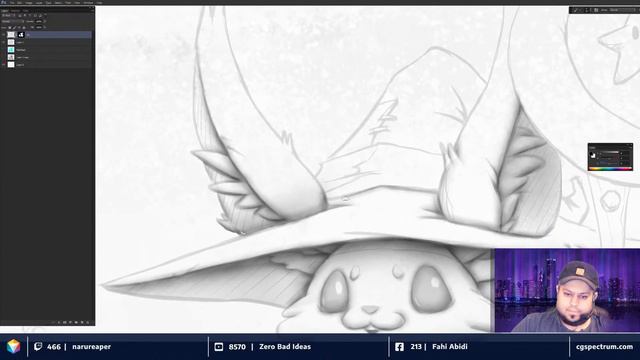The image size is (640, 360).
Task: Create a new layer from panel bottom
Action: [82, 322]
